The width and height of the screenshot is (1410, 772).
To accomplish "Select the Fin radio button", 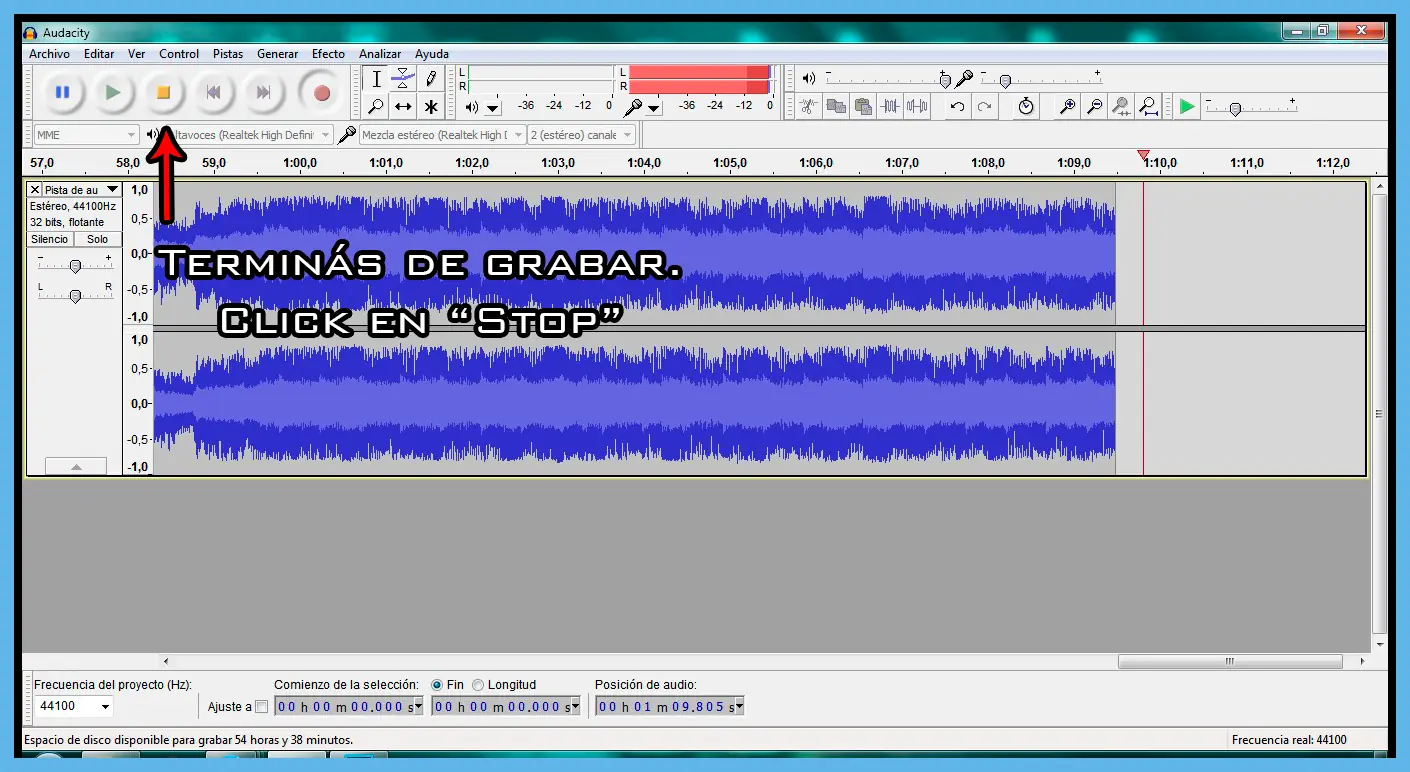I will (x=437, y=685).
